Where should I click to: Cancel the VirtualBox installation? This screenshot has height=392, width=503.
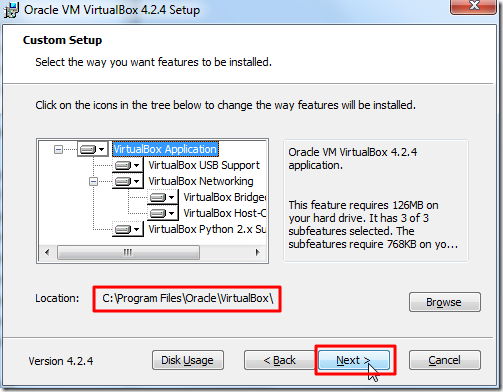[445, 360]
